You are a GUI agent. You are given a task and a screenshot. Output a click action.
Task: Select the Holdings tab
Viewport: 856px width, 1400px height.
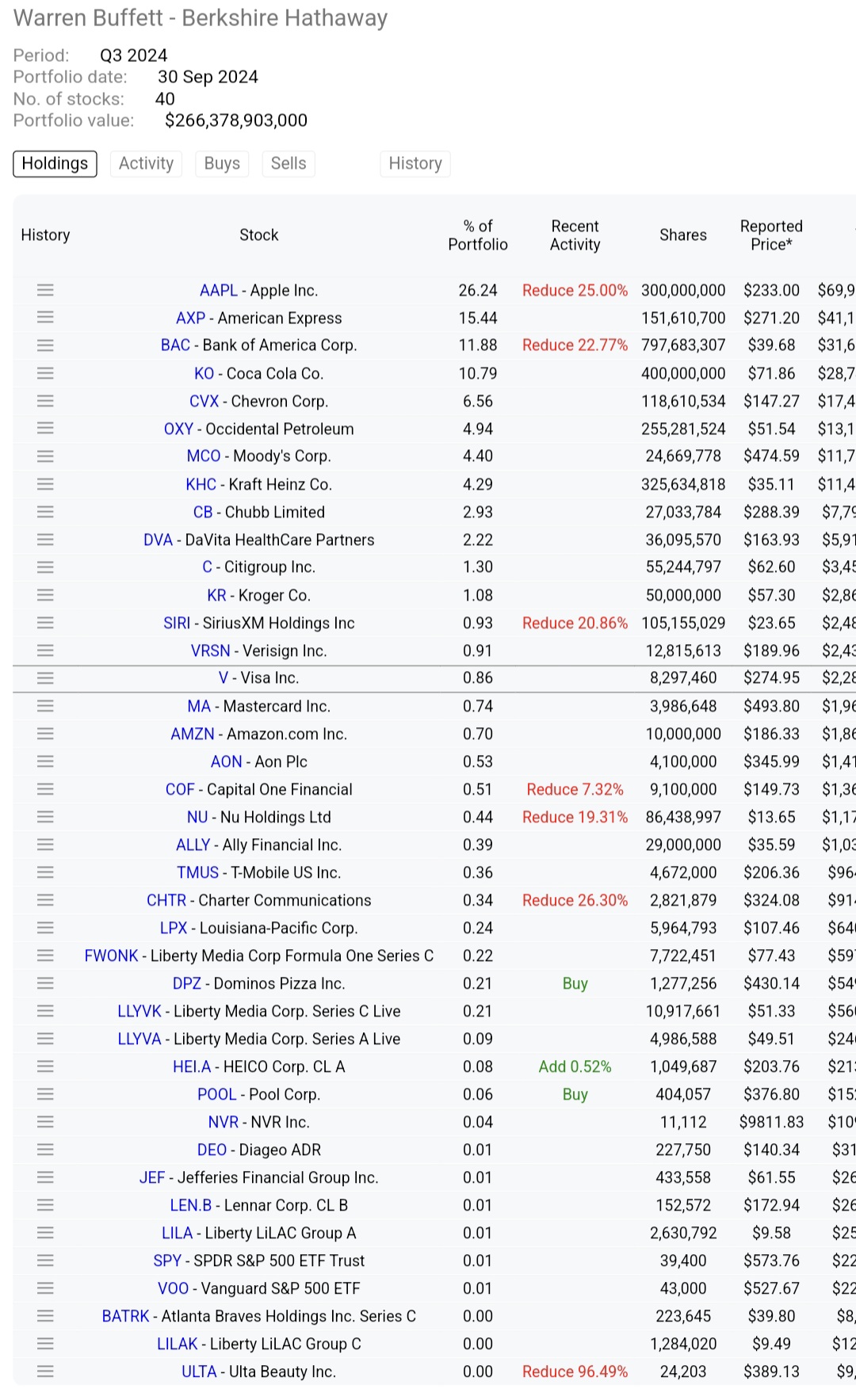(55, 163)
